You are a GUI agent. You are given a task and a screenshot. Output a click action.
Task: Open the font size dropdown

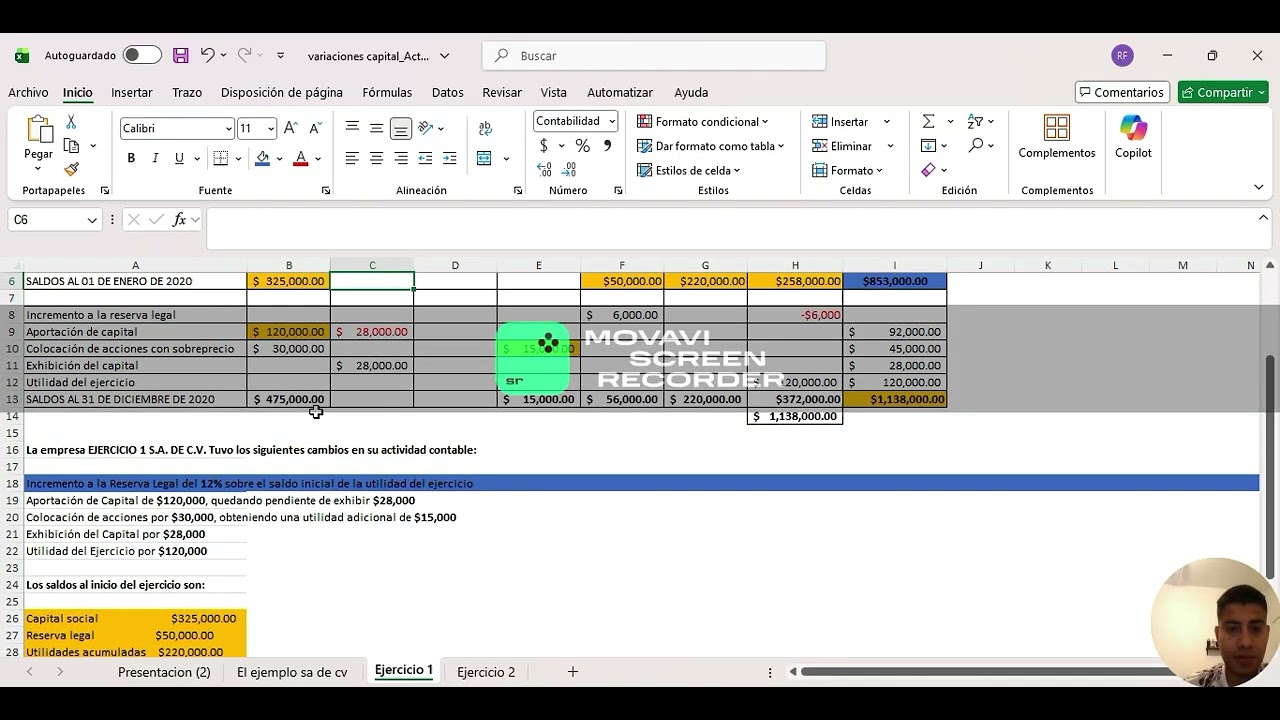pos(270,129)
